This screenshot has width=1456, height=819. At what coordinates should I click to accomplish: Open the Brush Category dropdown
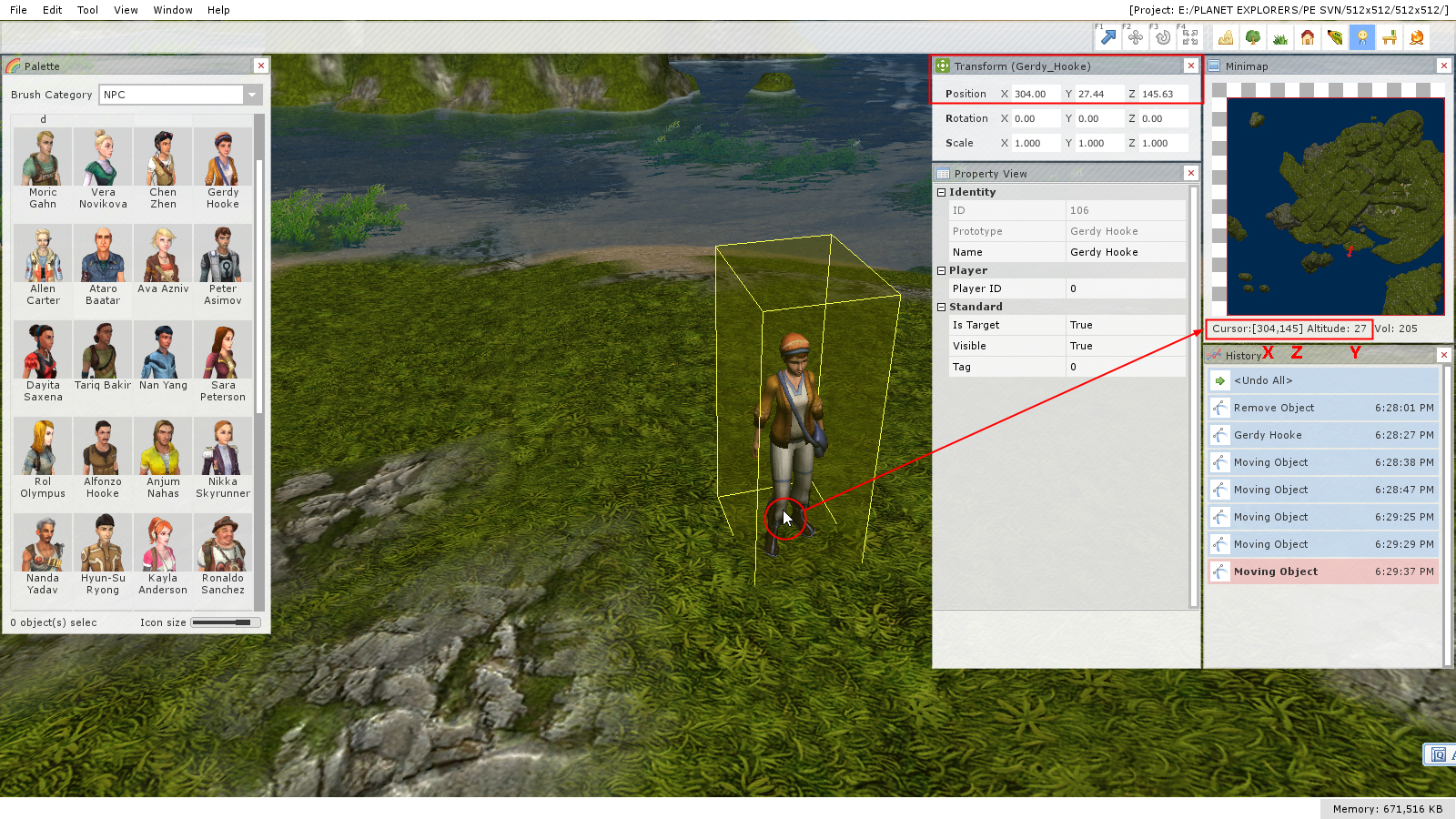(180, 95)
